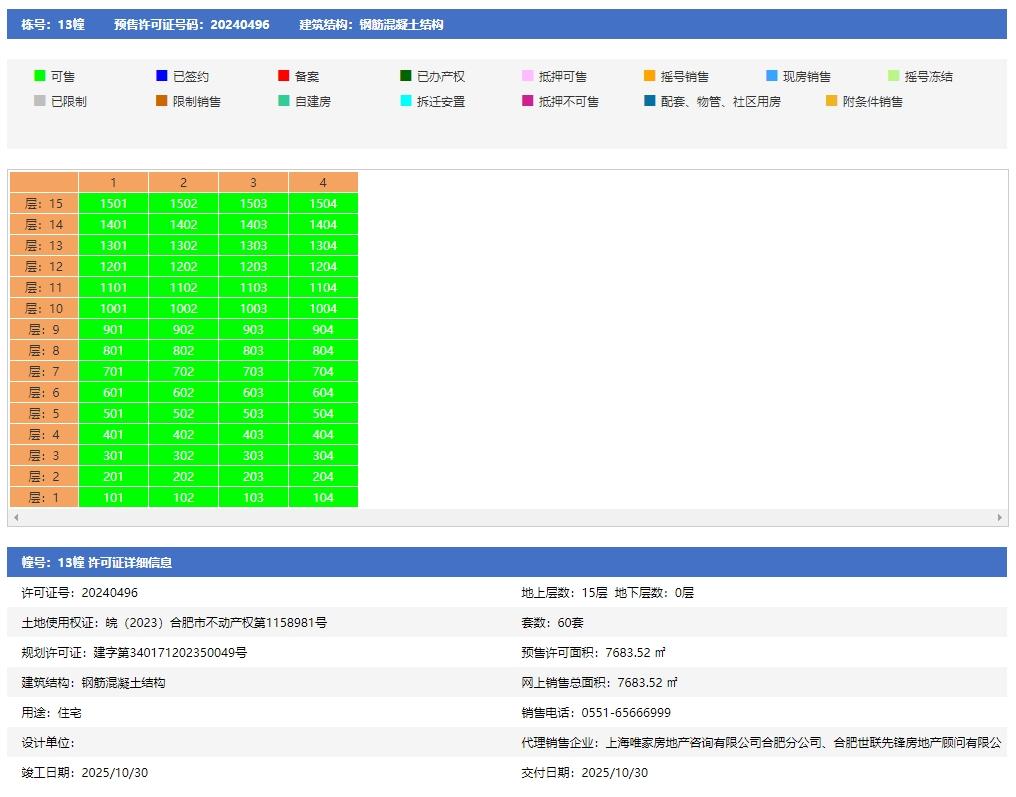This screenshot has width=1016, height=797.
Task: Click the green 可售 legend swatch
Action: coord(40,76)
